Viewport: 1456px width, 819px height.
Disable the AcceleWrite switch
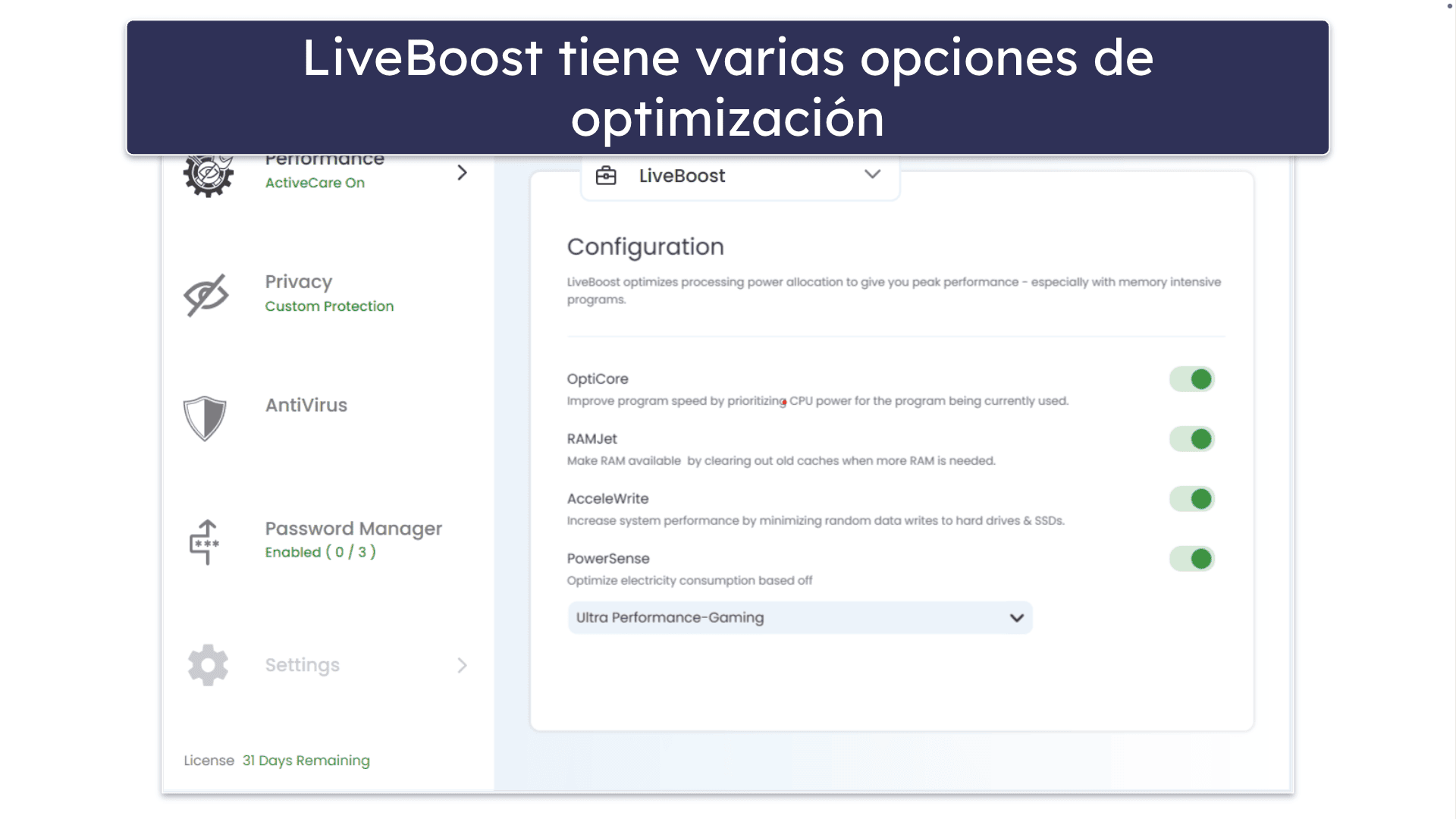click(1191, 499)
